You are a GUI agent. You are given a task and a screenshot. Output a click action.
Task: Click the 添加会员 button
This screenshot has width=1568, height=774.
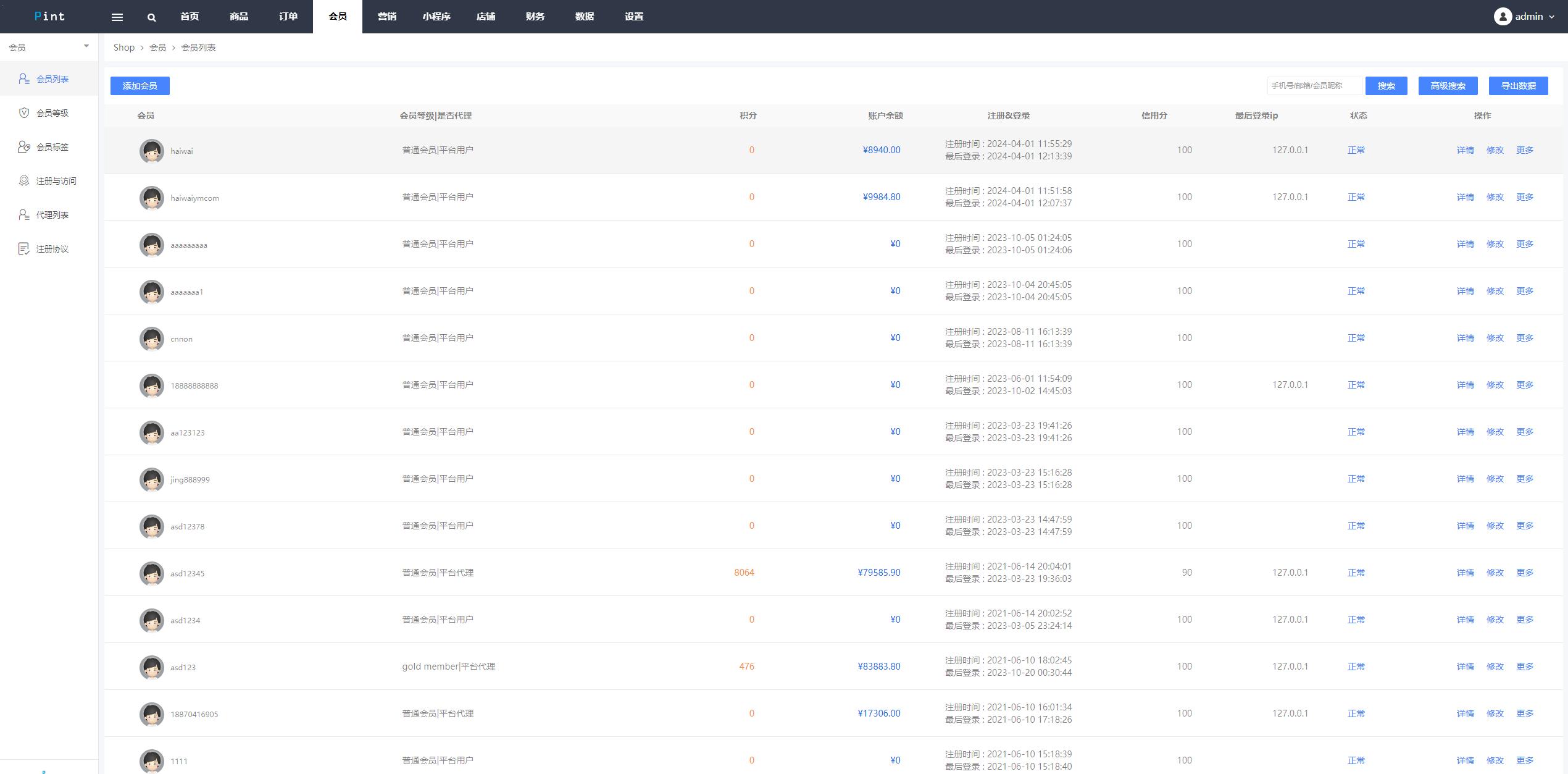[140, 86]
